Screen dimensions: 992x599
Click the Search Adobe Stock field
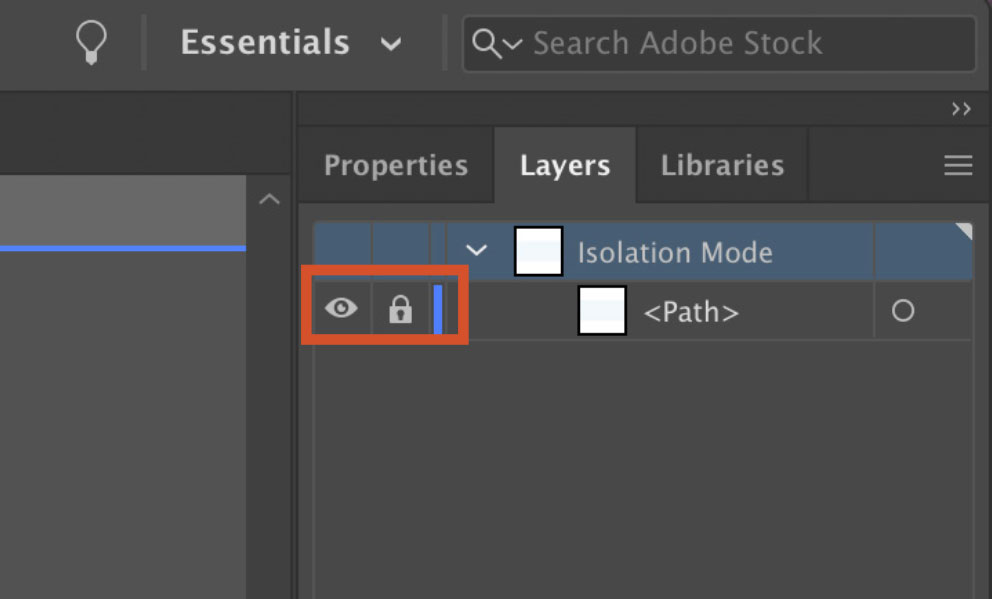719,44
